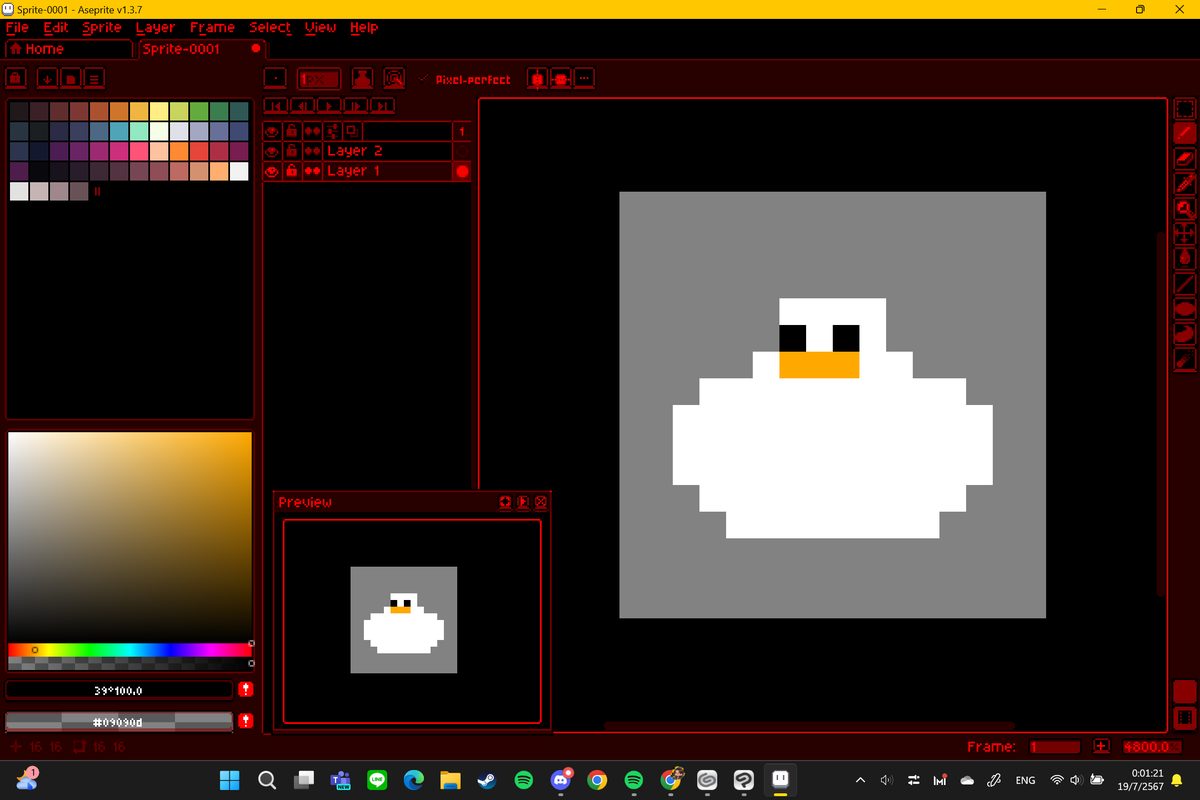Select the Zoom tool

(1184, 208)
